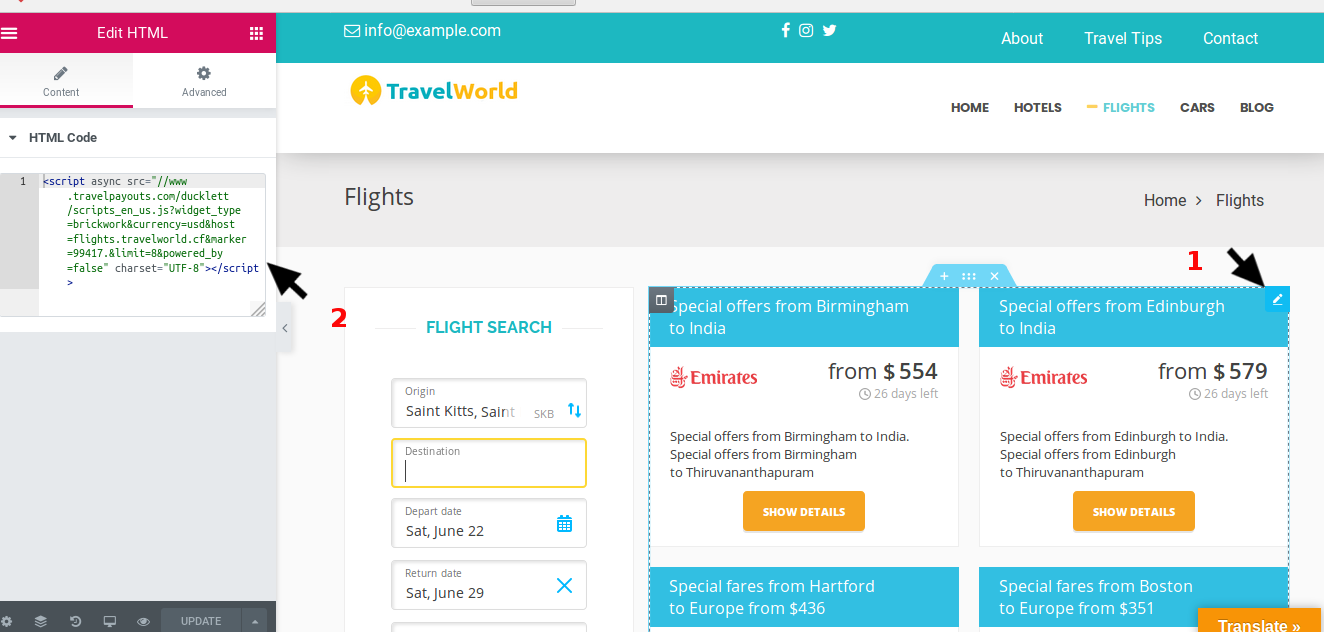Open page settings gear in footer
The image size is (1324, 632).
[x=7, y=621]
